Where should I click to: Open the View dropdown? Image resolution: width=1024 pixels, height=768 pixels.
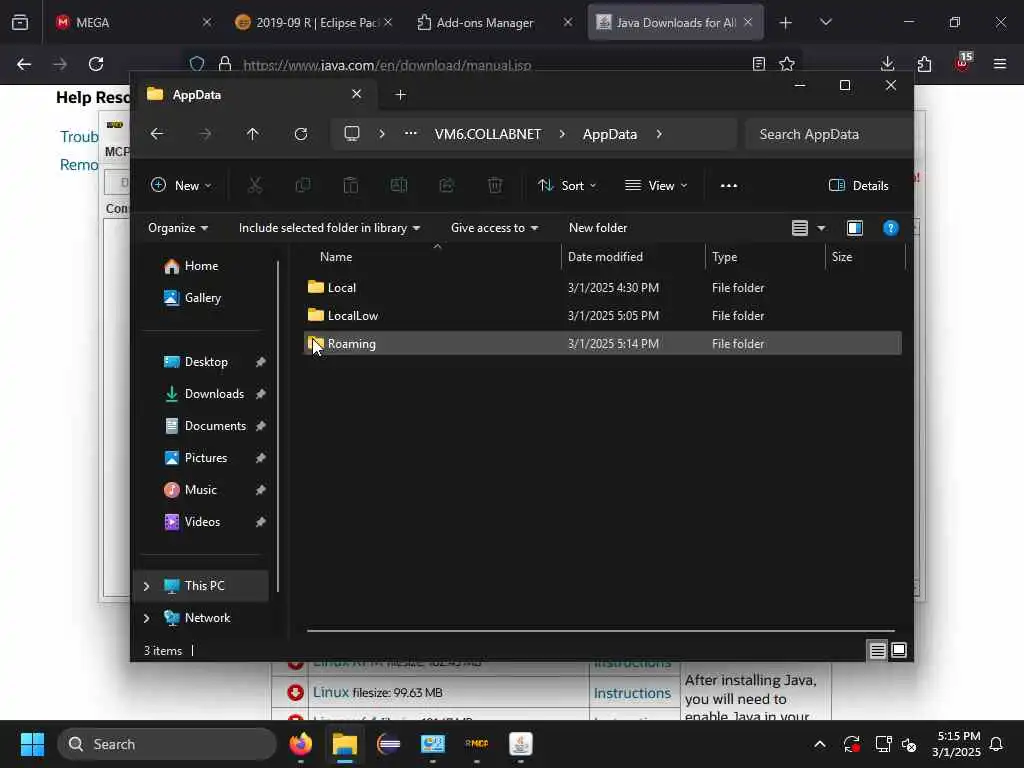pyautogui.click(x=656, y=185)
